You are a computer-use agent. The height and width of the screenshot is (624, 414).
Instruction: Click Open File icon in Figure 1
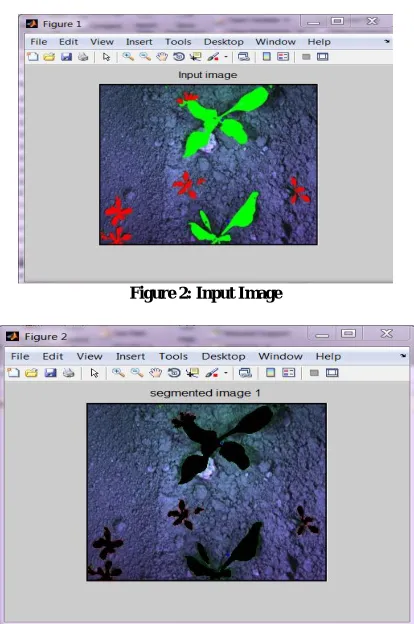pyautogui.click(x=49, y=57)
